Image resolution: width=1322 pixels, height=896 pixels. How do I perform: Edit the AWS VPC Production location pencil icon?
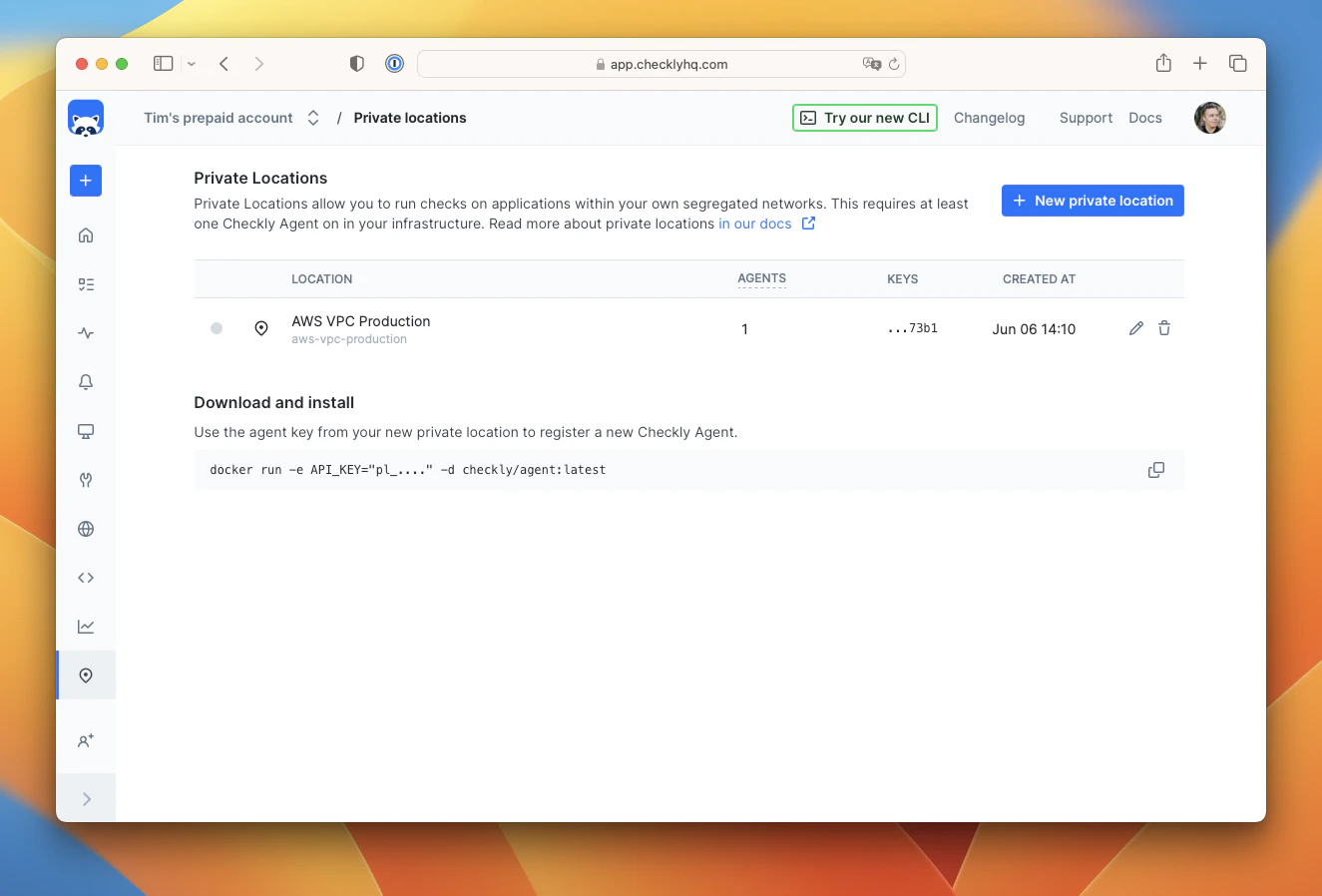point(1135,328)
